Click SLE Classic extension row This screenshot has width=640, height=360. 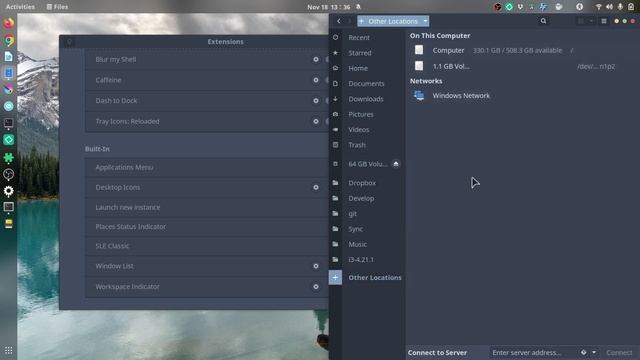pyautogui.click(x=207, y=246)
